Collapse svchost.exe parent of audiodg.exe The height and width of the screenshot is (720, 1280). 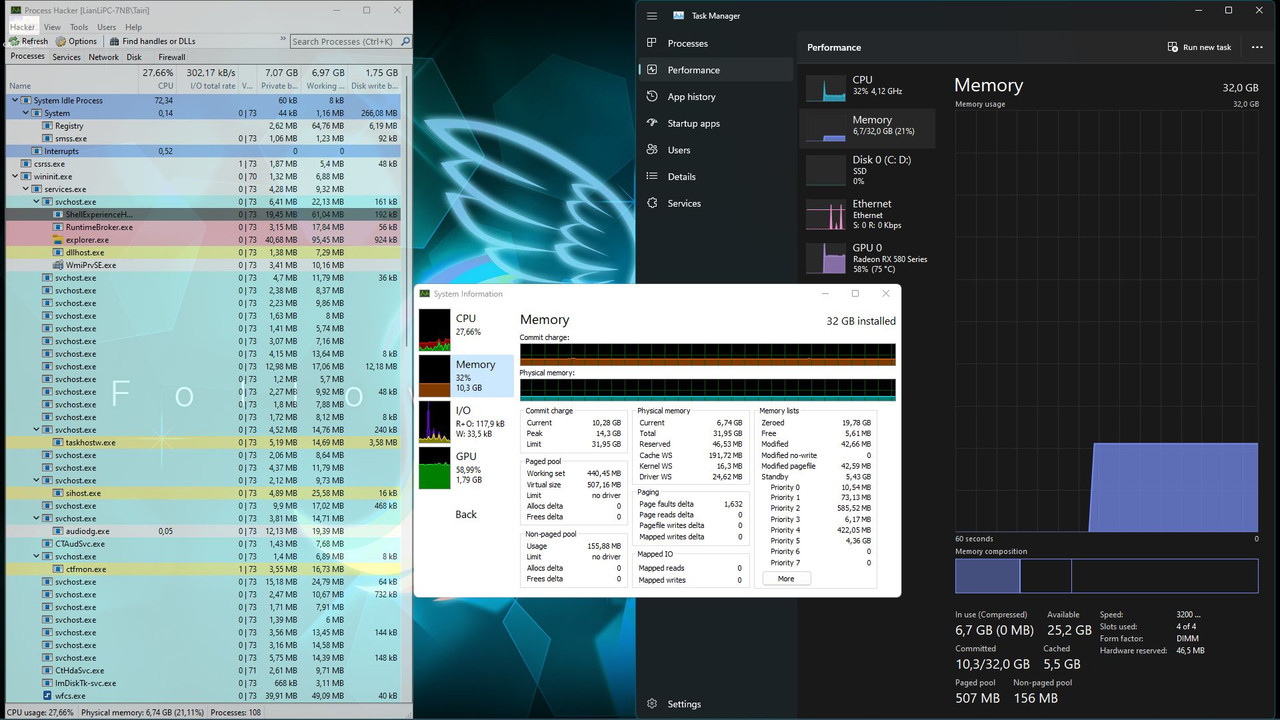point(37,519)
